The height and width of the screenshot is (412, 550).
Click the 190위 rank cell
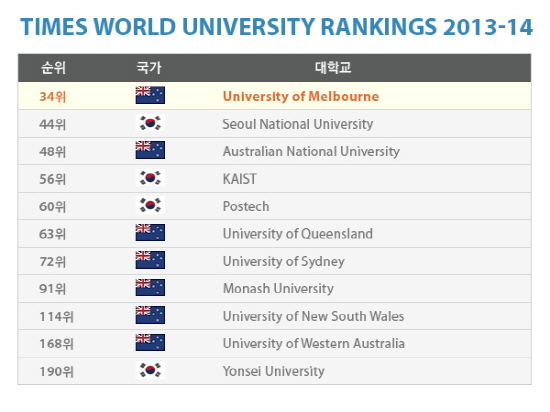(x=56, y=372)
